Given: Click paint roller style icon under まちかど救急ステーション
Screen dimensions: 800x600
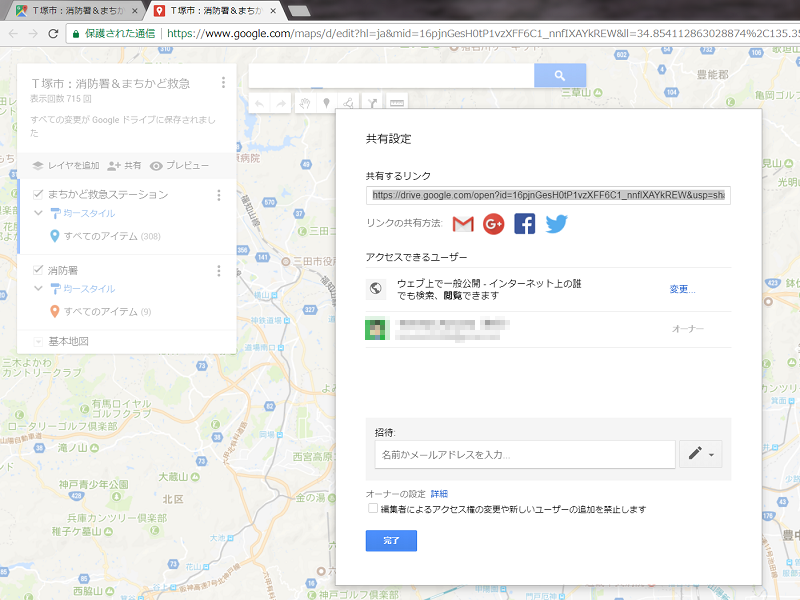Looking at the screenshot, I should pos(56,213).
